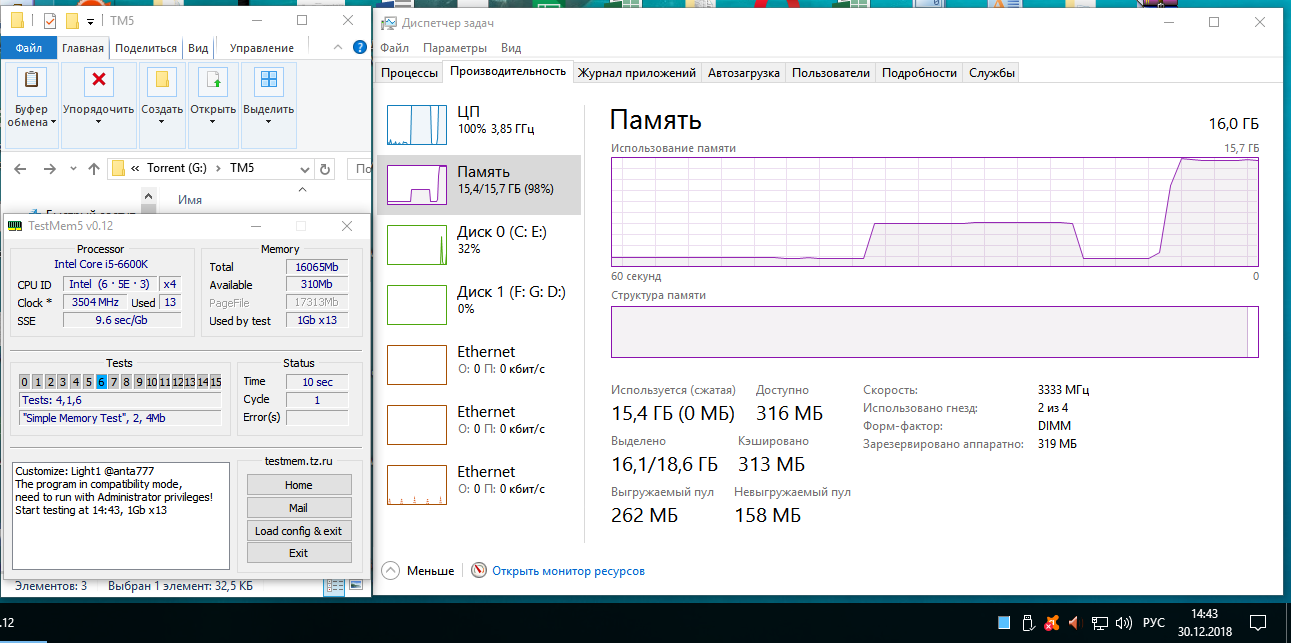Switch to Подробности tab in Task Manager

coord(920,72)
